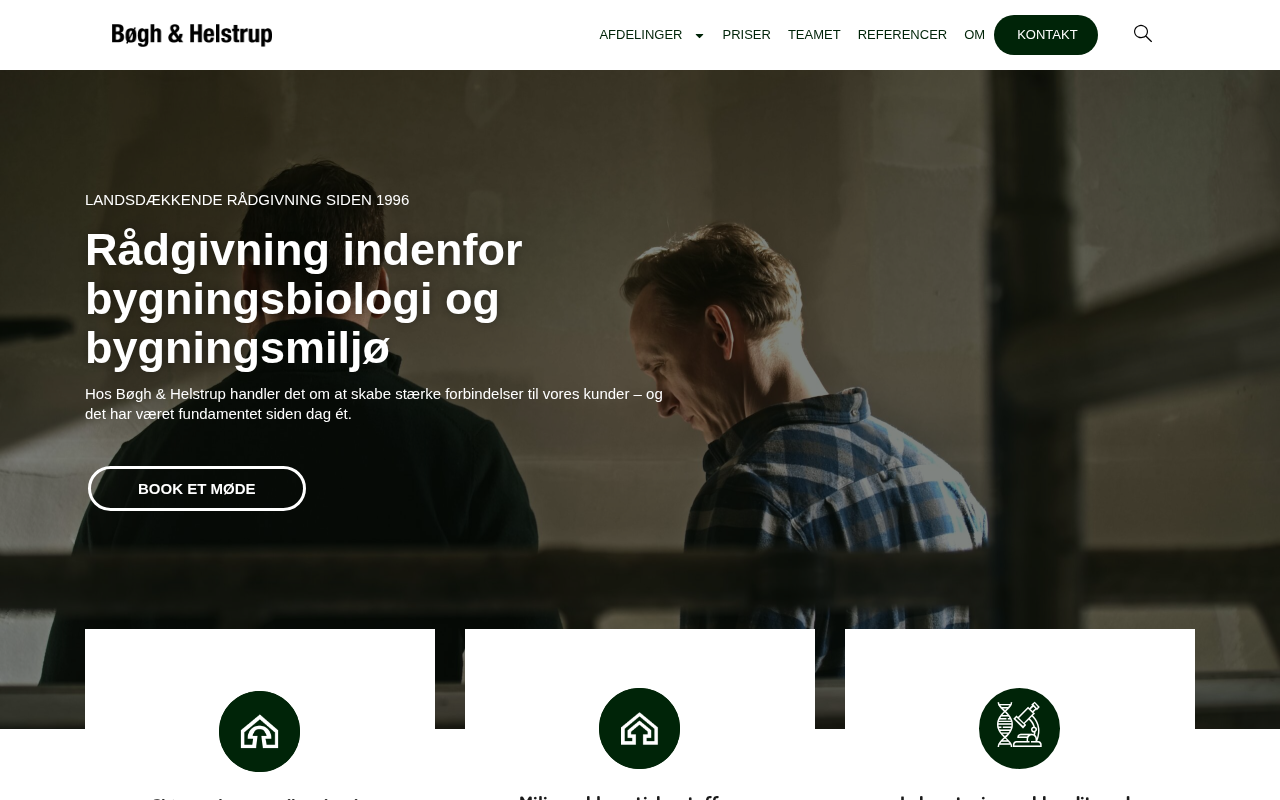Click the 'Rådgivning indenfor bygningsbiologi' heading
This screenshot has width=1280, height=800.
point(304,299)
